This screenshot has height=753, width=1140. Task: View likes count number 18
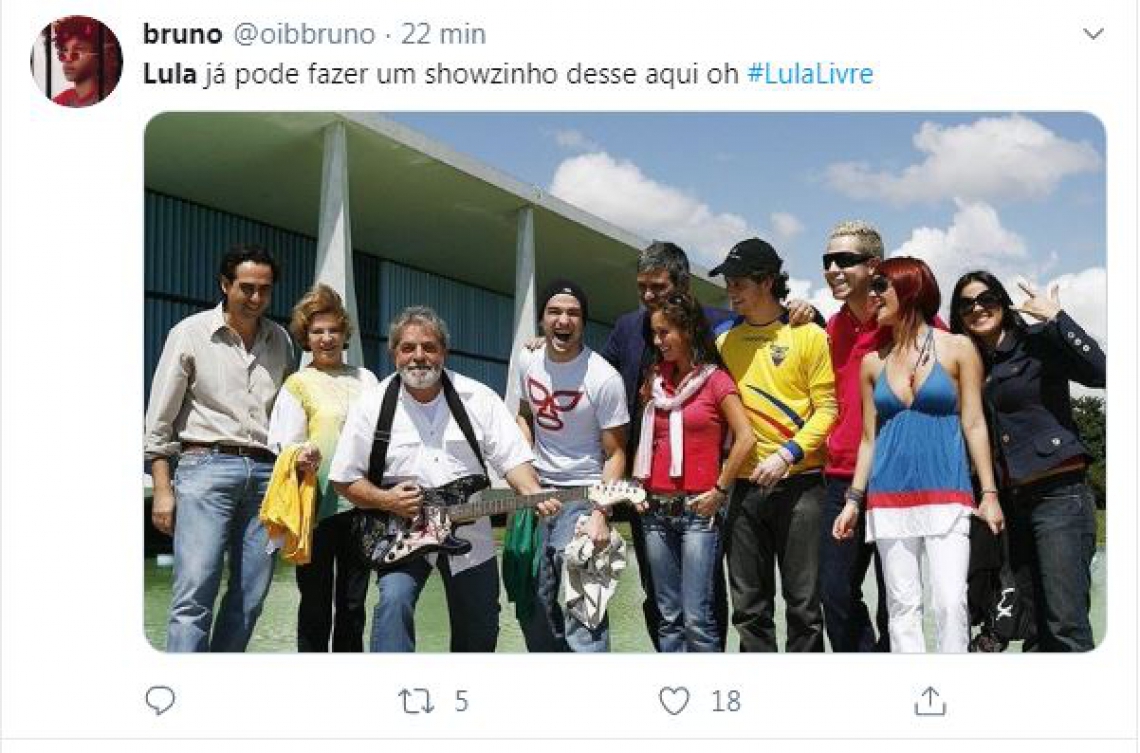click(x=726, y=701)
